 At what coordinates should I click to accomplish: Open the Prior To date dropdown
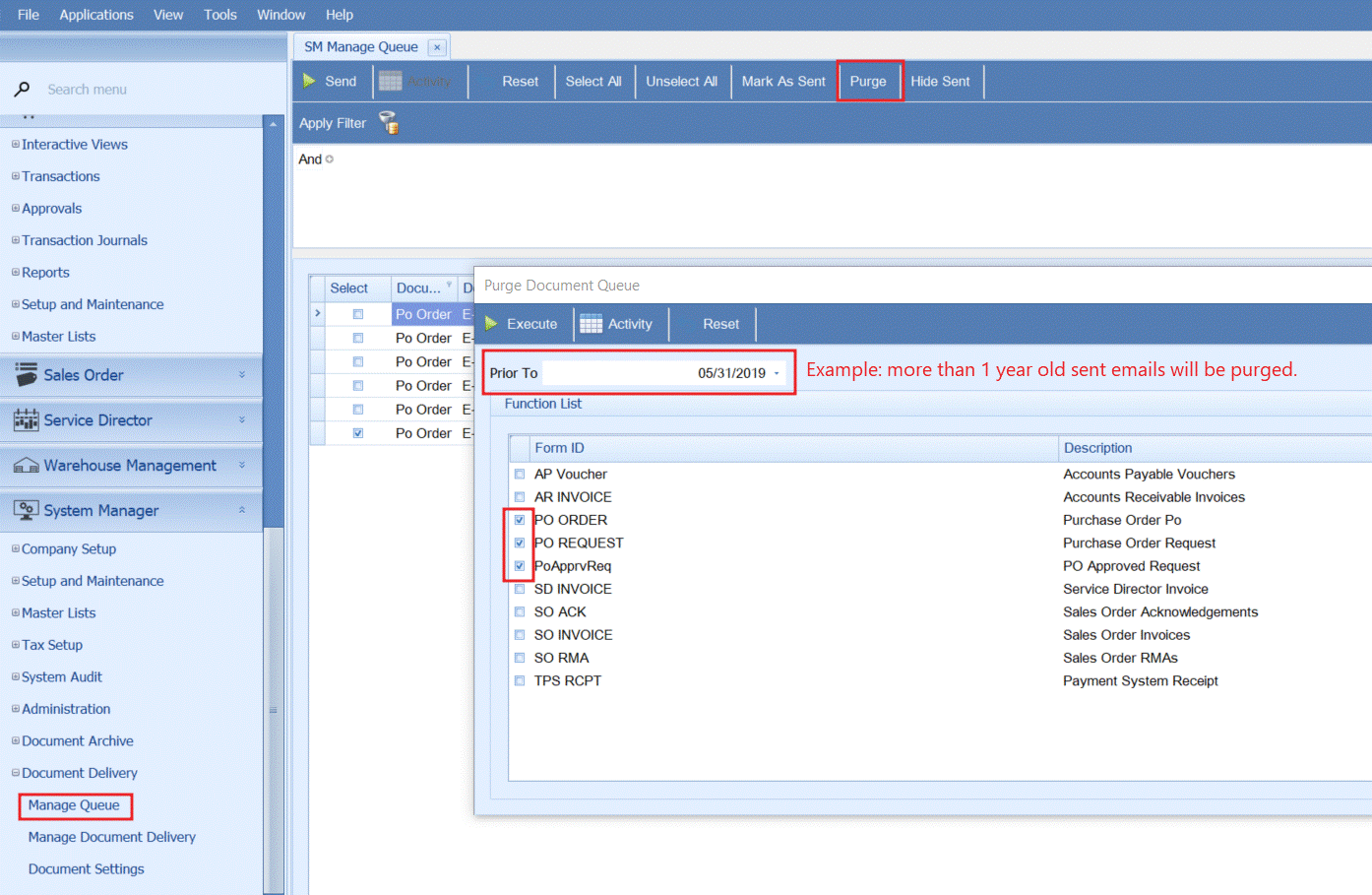point(777,373)
